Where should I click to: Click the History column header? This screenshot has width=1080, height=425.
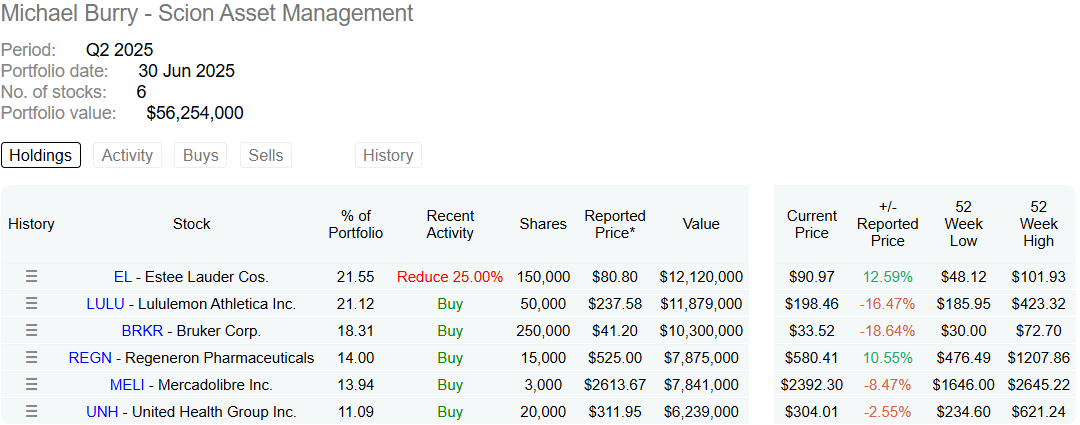click(31, 224)
